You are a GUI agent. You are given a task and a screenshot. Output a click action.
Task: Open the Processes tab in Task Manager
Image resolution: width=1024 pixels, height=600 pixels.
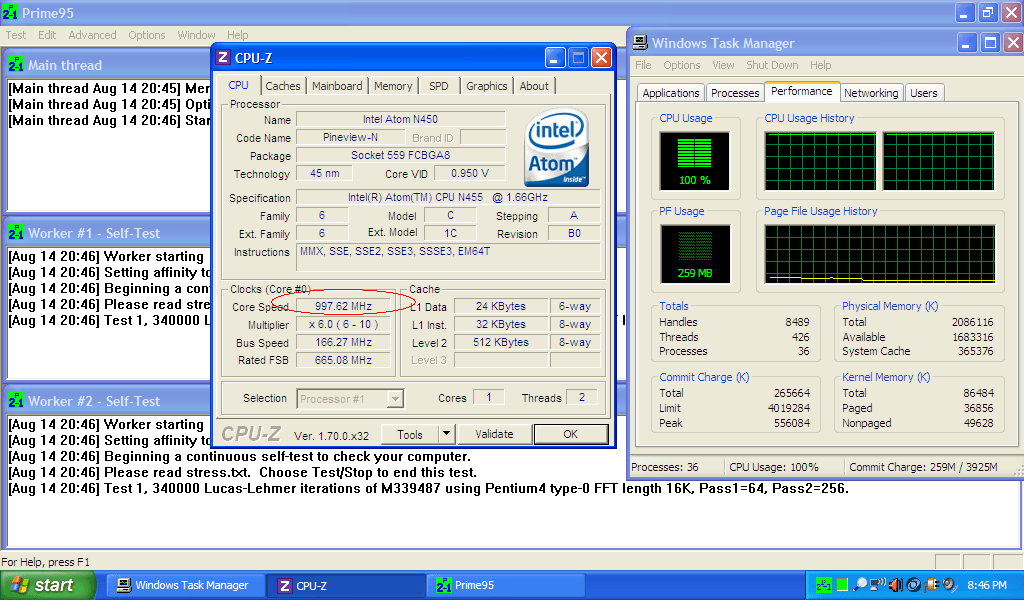coord(735,93)
